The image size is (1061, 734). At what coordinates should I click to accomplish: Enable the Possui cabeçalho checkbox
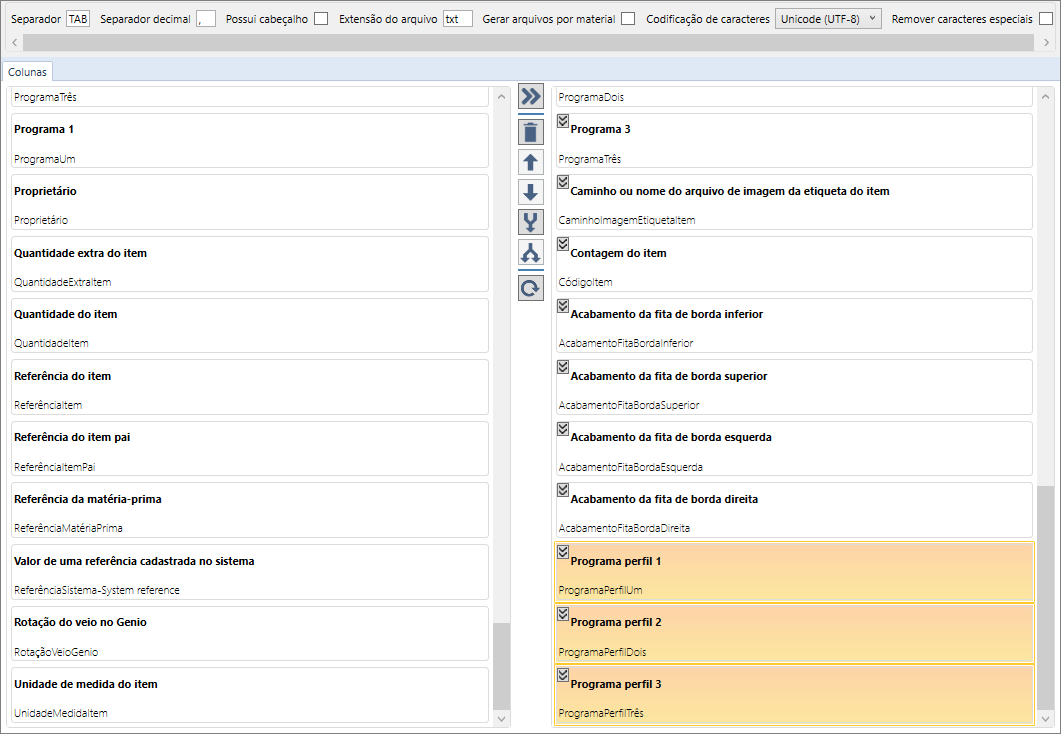[321, 19]
